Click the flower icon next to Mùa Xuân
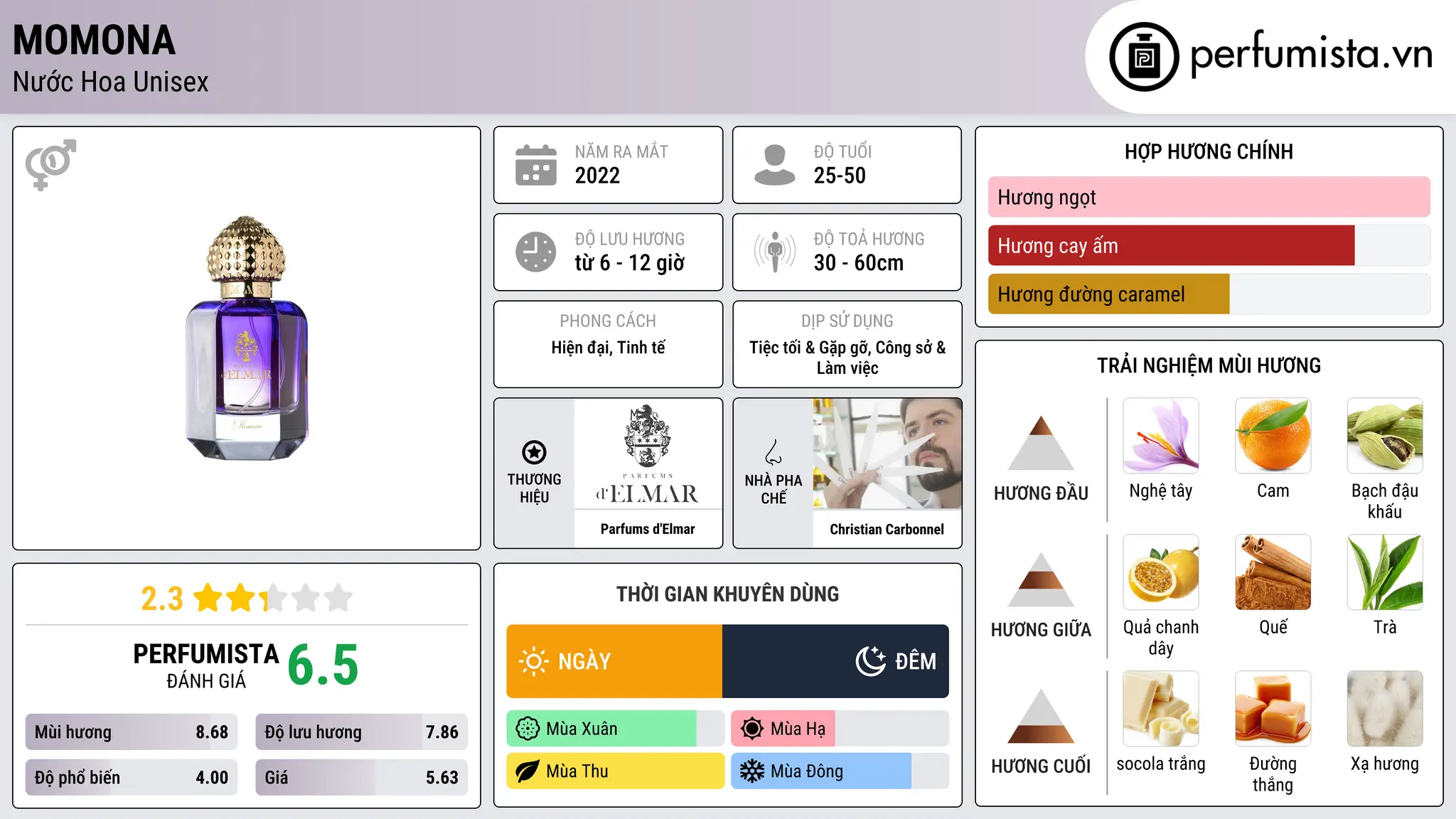The image size is (1456, 819). (x=528, y=729)
